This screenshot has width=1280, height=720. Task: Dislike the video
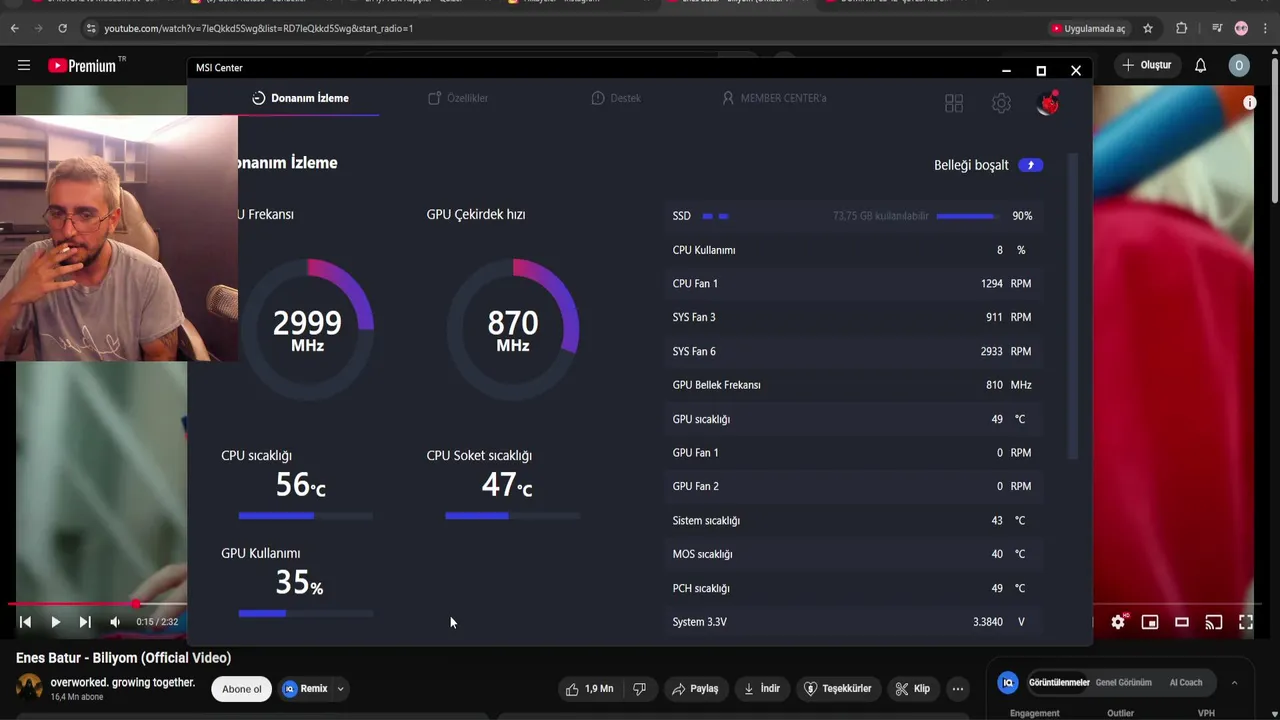point(640,689)
